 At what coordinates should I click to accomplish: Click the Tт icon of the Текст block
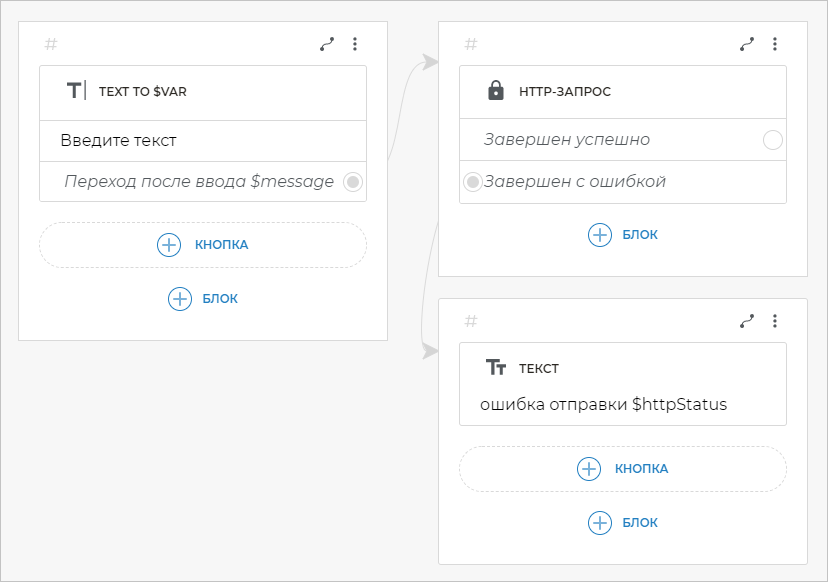click(x=495, y=368)
